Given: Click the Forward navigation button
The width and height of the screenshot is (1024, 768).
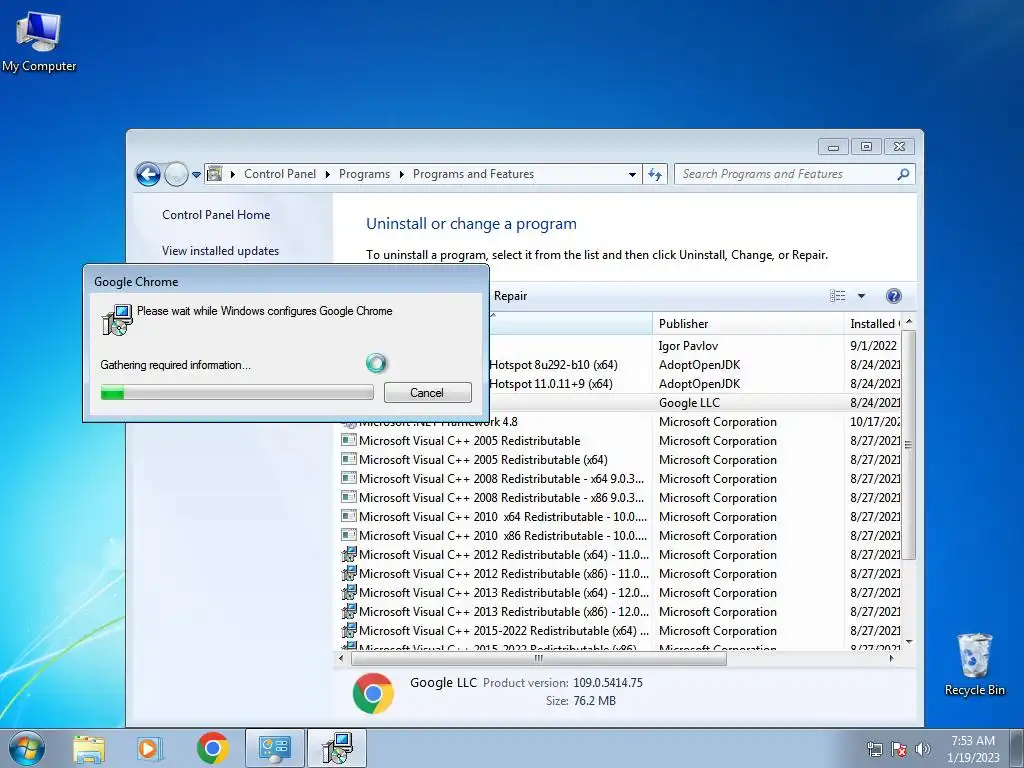Looking at the screenshot, I should tap(176, 174).
